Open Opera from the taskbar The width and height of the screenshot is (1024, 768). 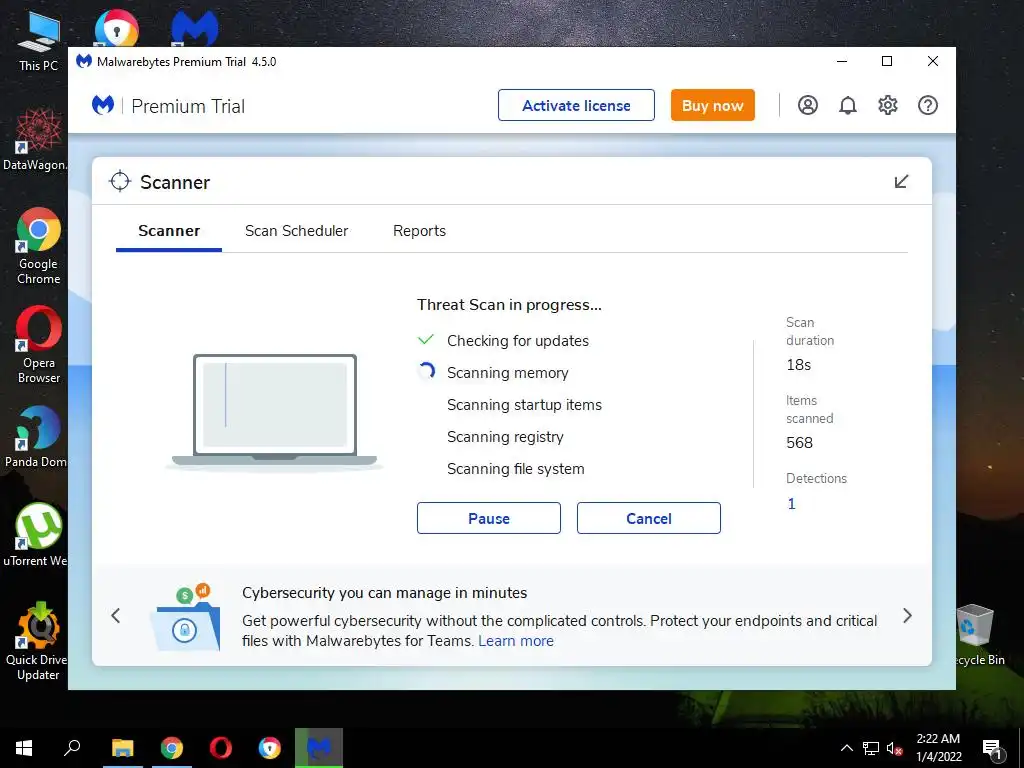(221, 748)
